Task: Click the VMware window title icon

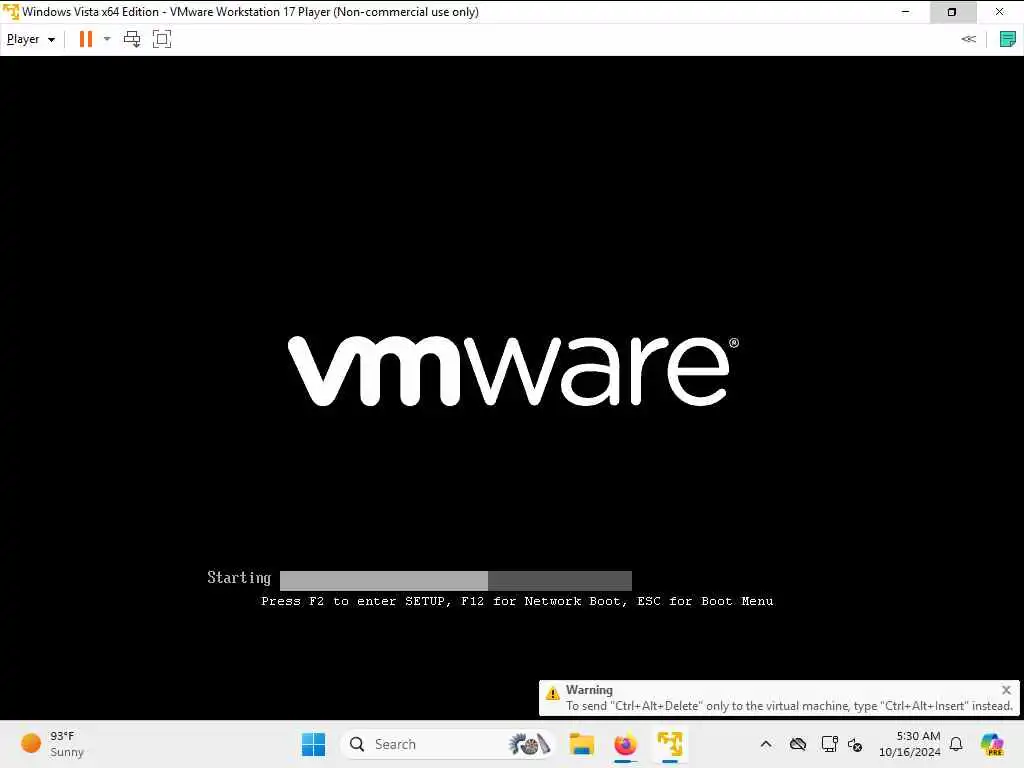Action: tap(10, 12)
